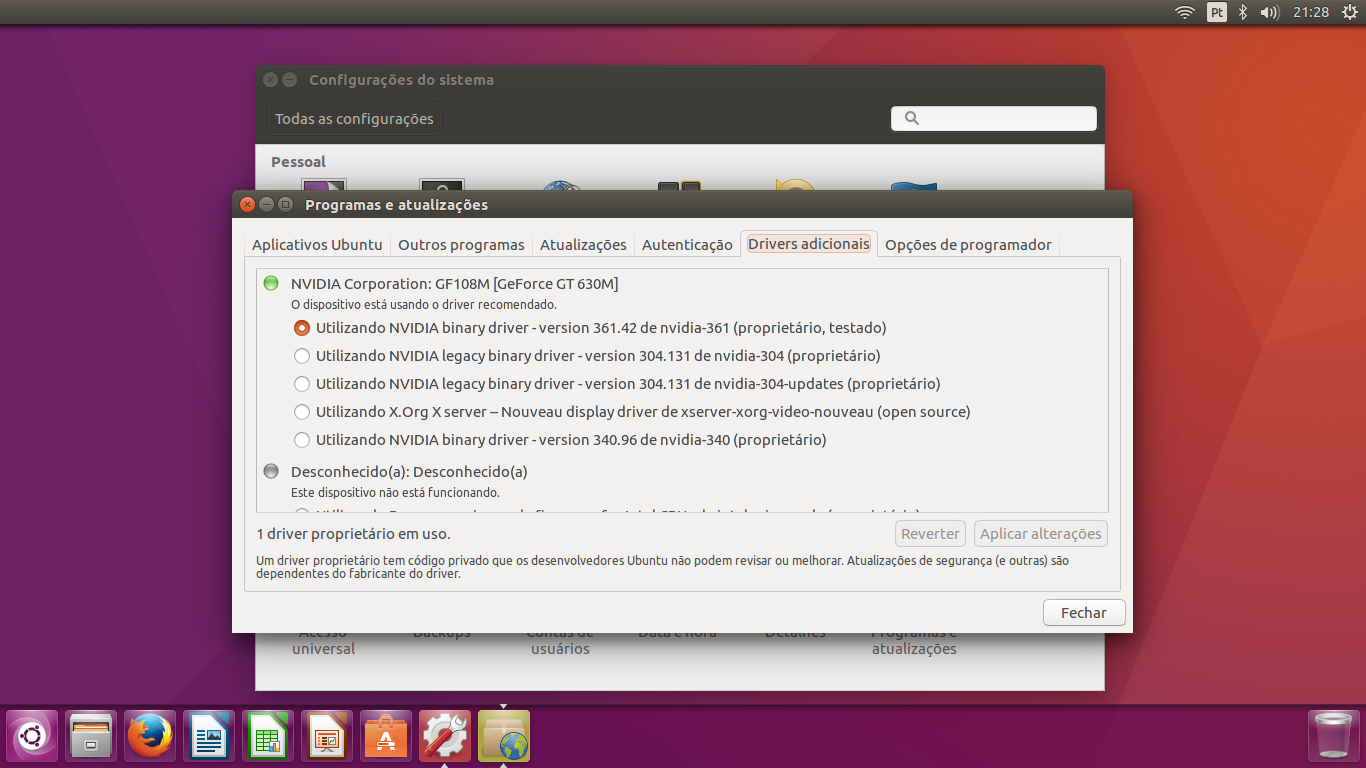Click the Configurações do sistema window title
Viewport: 1366px width, 768px height.
coord(401,80)
